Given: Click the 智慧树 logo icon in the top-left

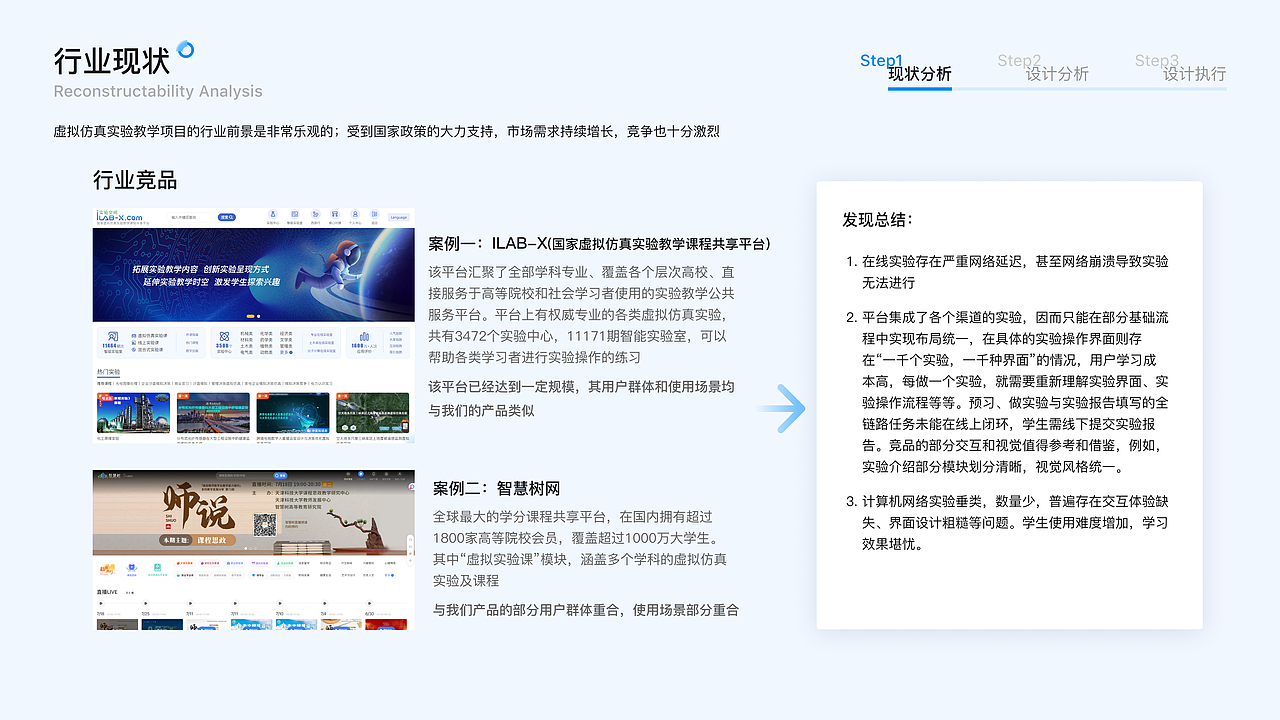Looking at the screenshot, I should pos(103,474).
